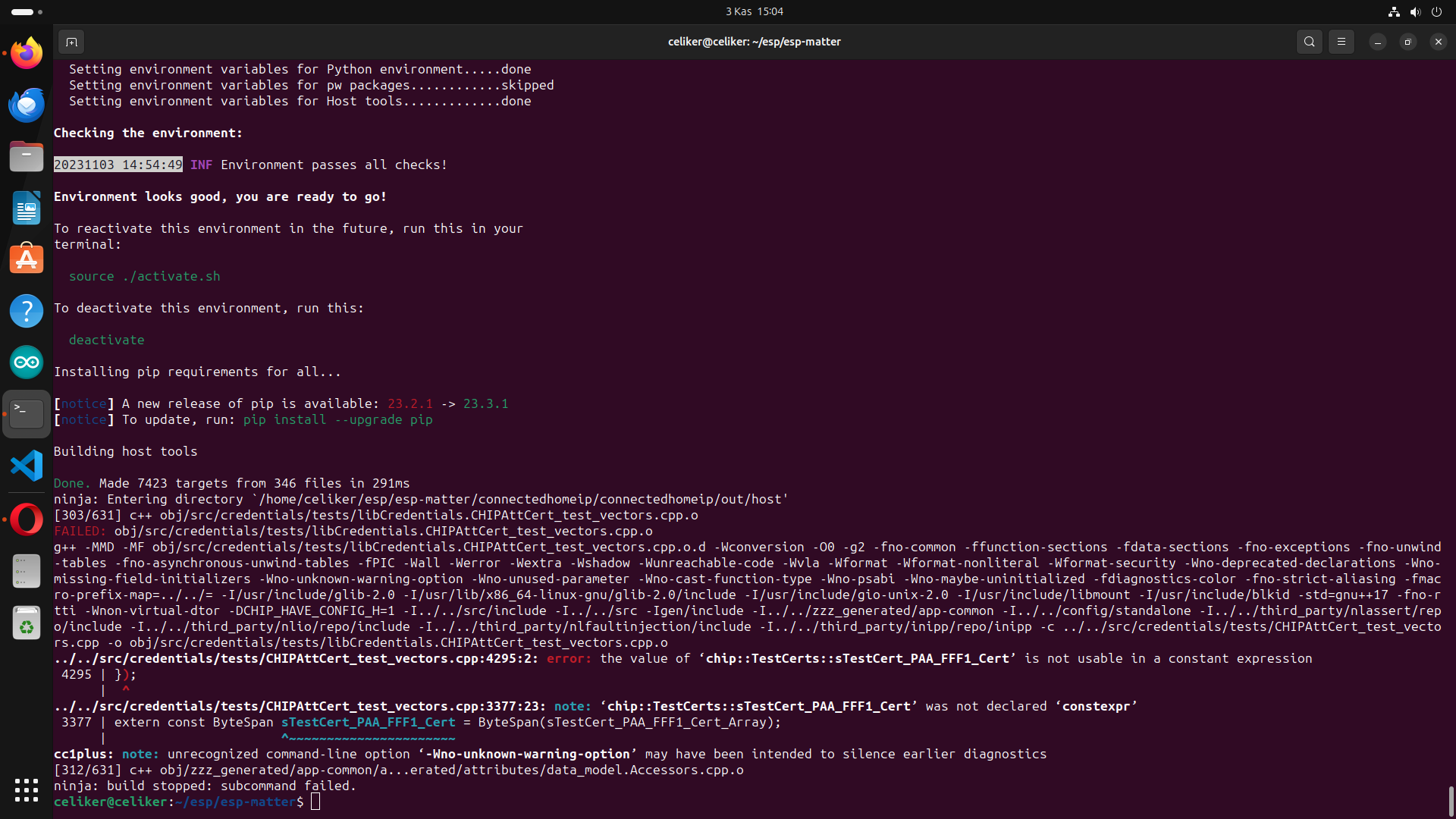Launch Opera browser from the dock

(27, 519)
